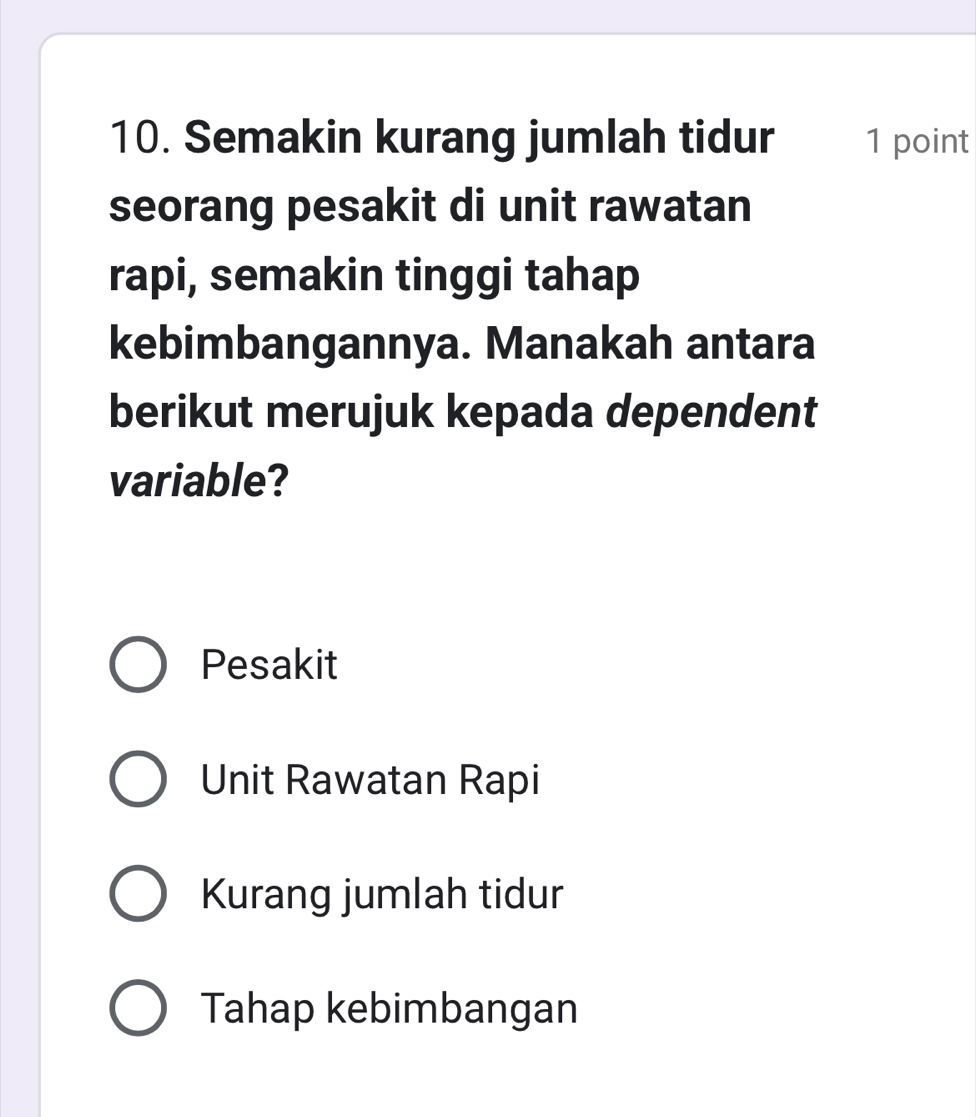The width and height of the screenshot is (976, 1117).
Task: Click the text rapi, semakin tinggi tahap
Action: point(373,277)
